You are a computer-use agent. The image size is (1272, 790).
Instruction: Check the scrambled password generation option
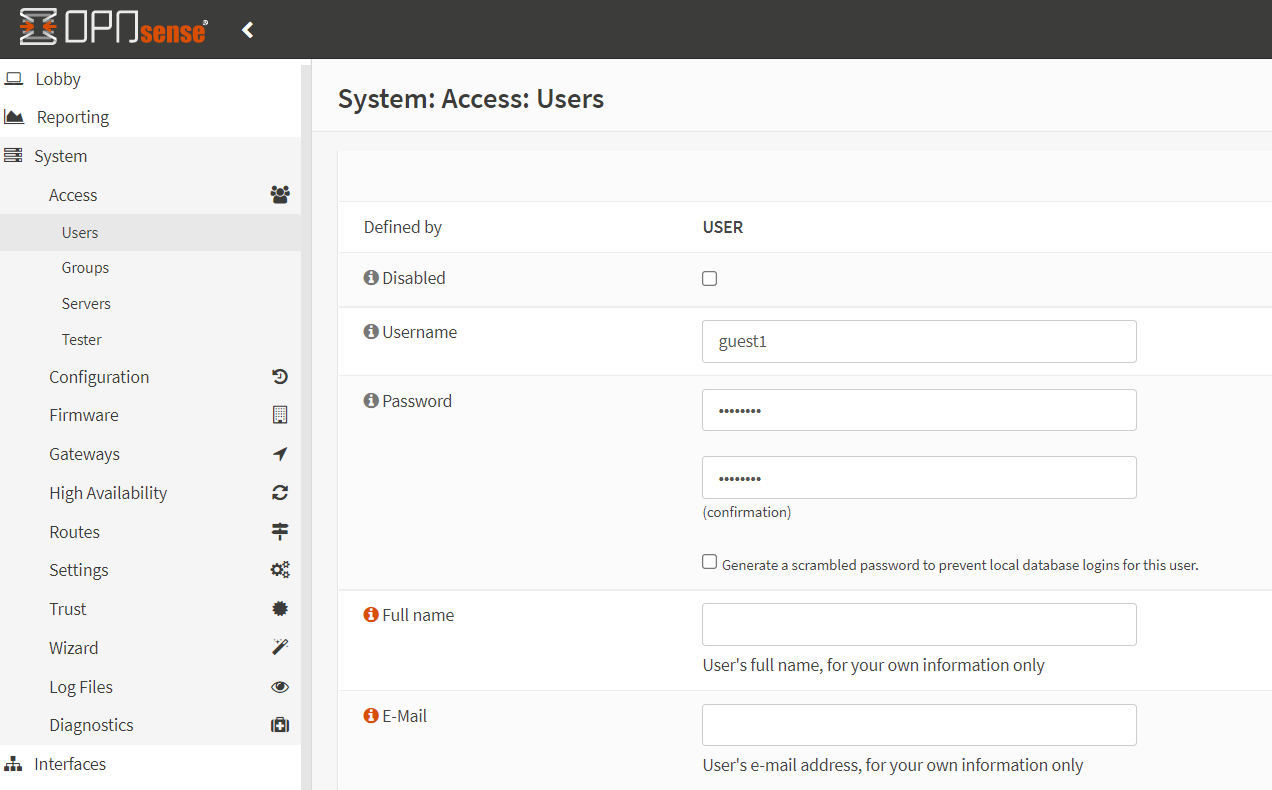tap(709, 561)
